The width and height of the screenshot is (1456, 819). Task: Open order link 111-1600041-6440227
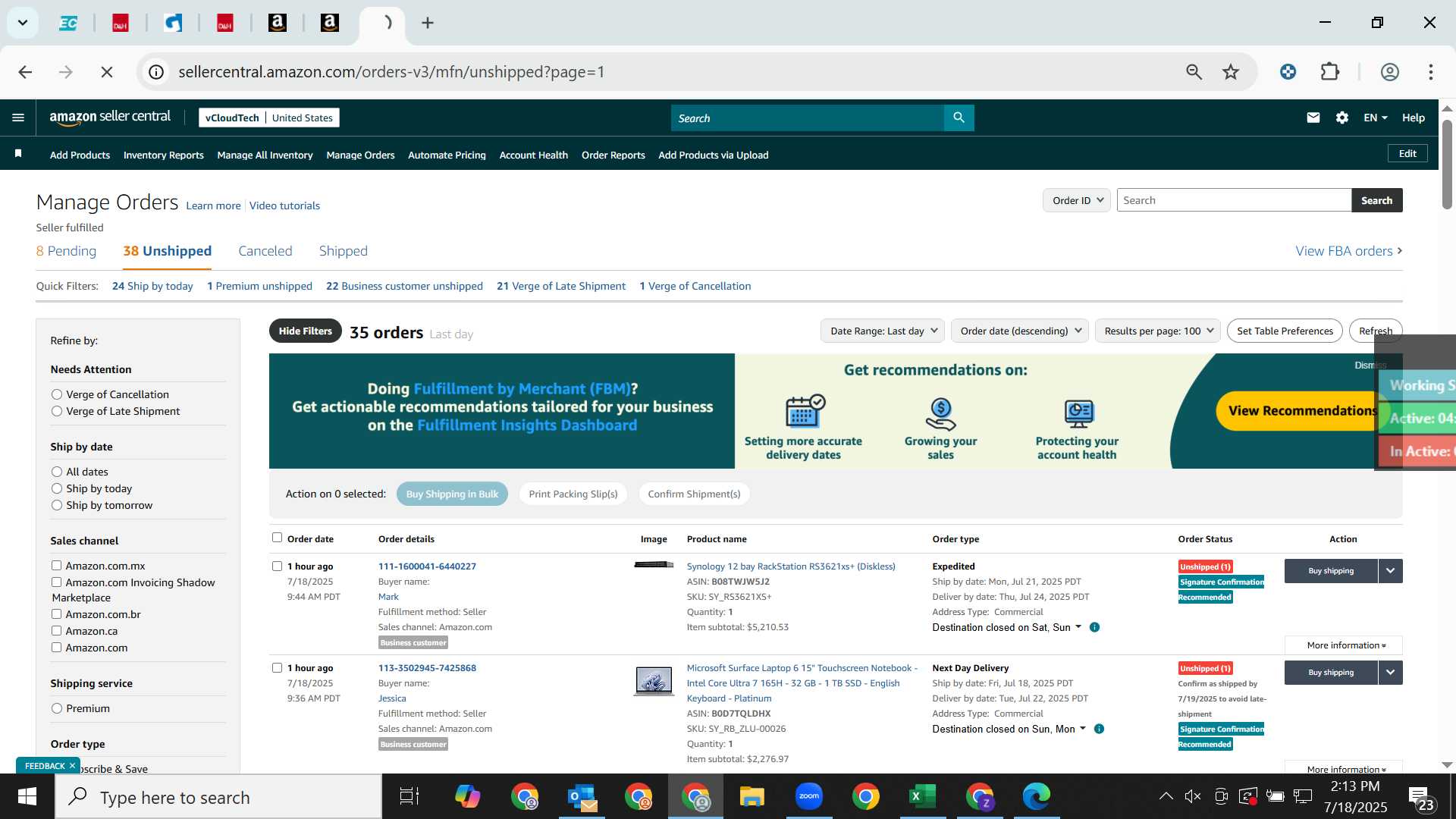tap(427, 566)
